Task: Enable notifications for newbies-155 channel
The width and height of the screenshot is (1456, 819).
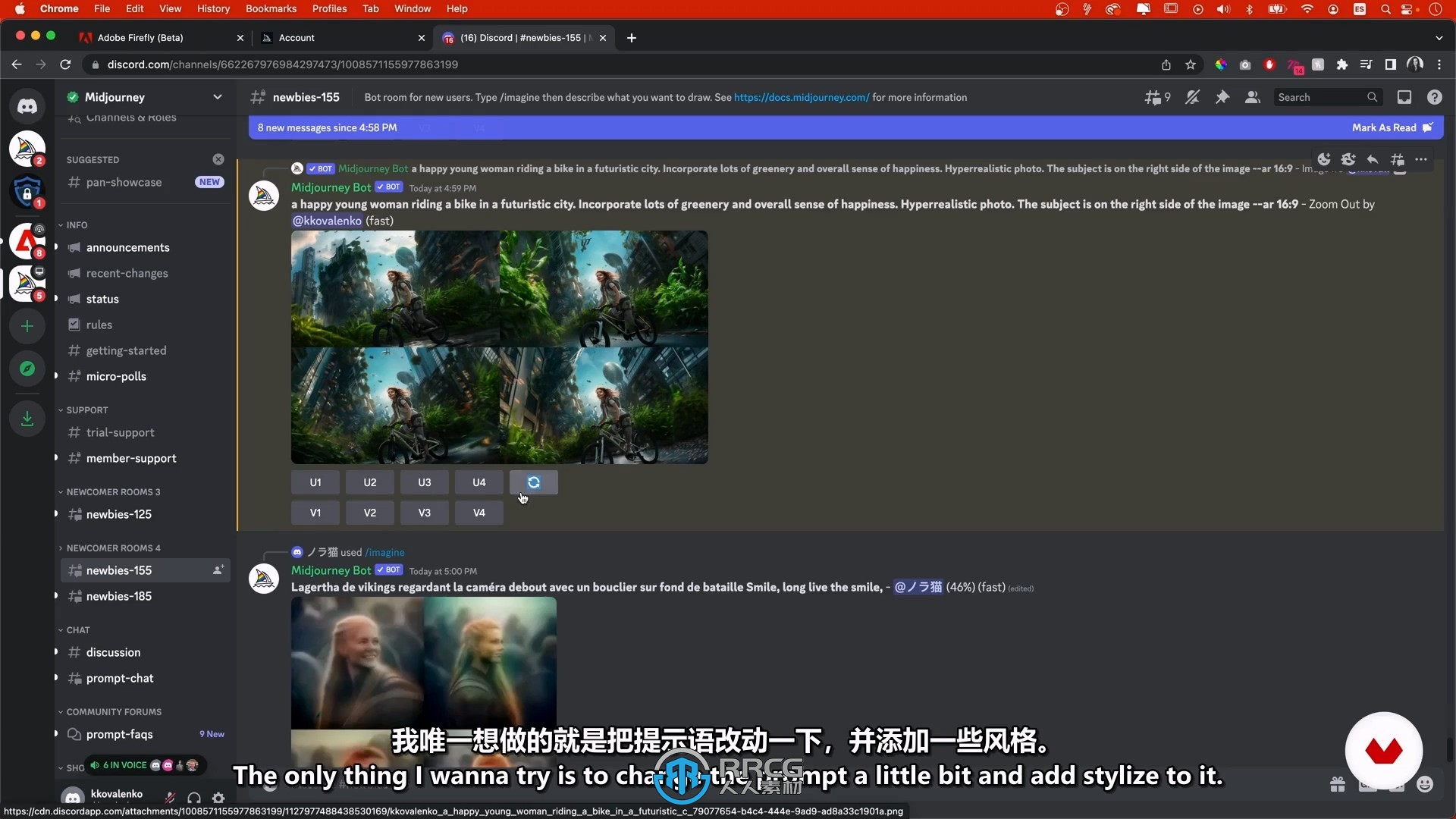Action: pos(1192,97)
